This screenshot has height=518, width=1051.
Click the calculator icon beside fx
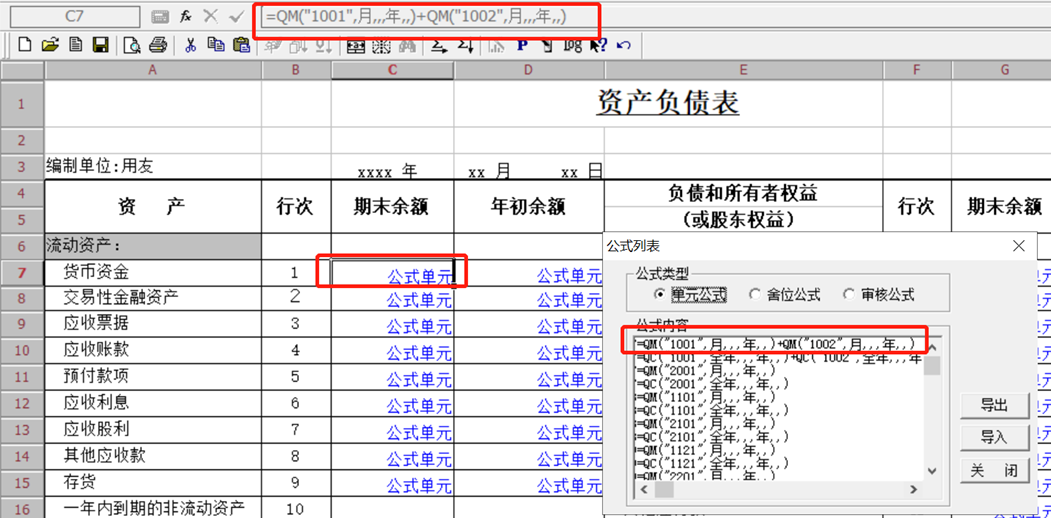pyautogui.click(x=160, y=17)
